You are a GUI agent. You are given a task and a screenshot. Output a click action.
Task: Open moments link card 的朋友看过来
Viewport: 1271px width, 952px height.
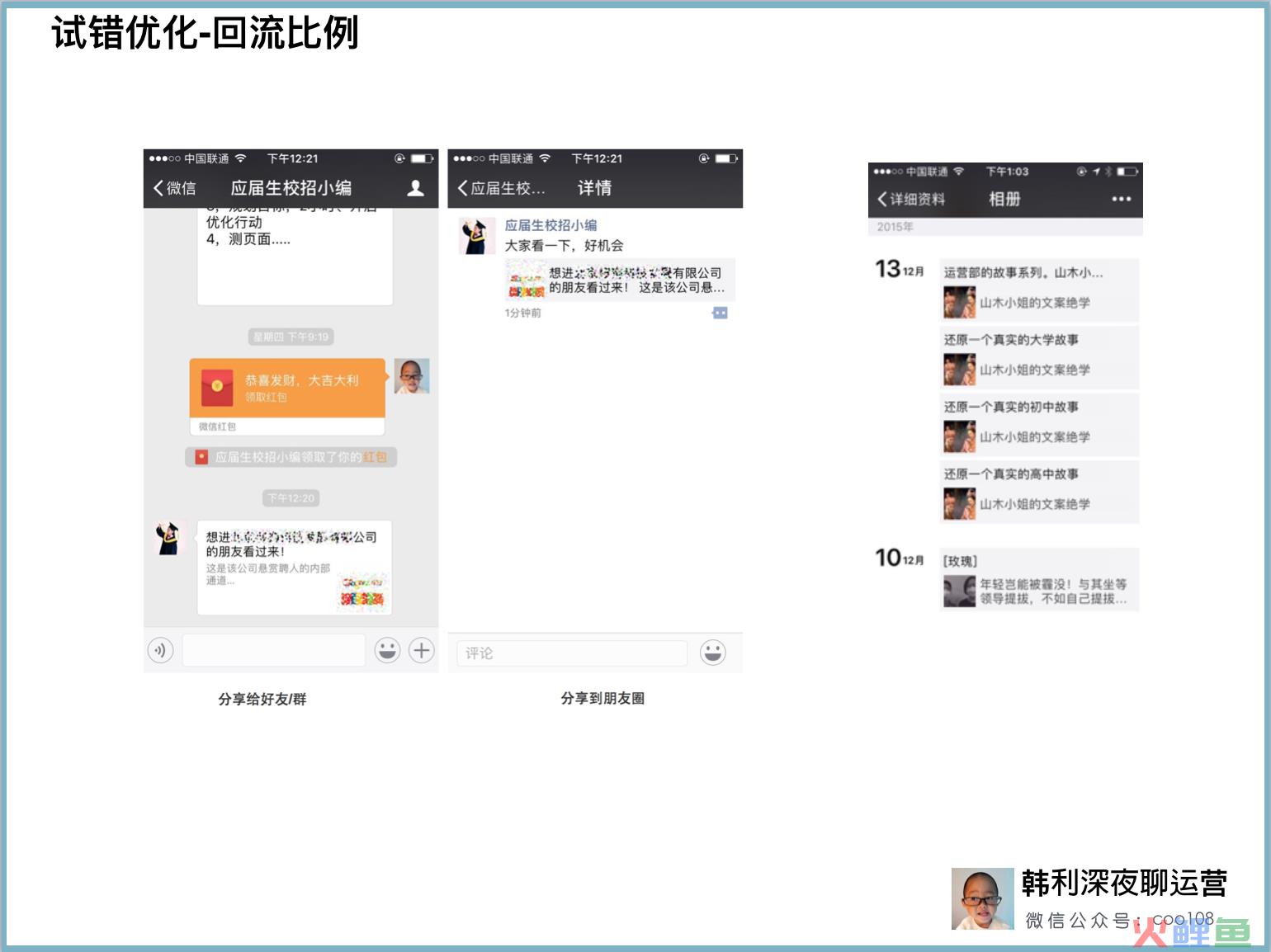(620, 280)
